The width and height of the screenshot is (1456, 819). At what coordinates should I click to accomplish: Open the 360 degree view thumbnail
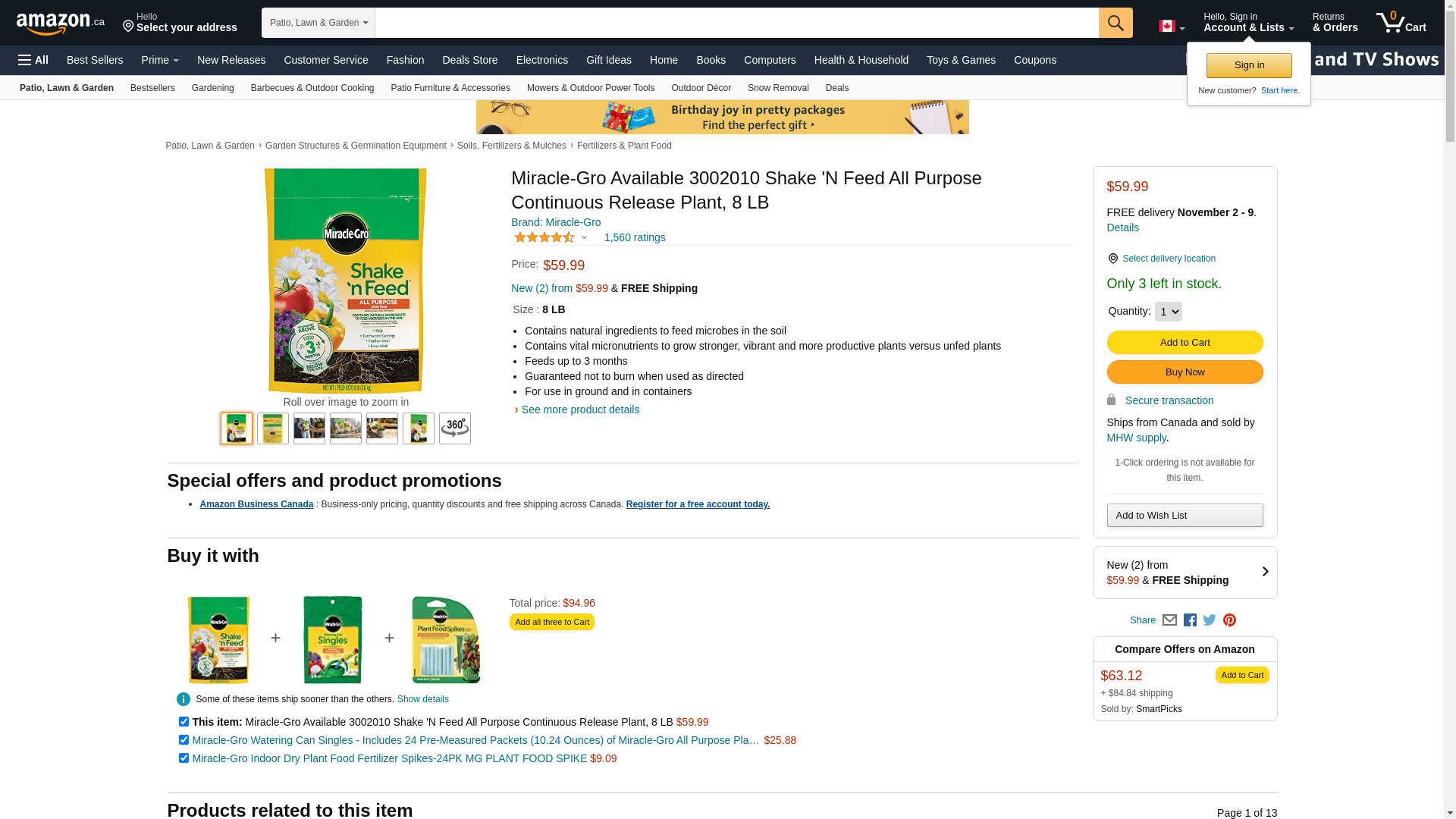[x=455, y=428]
